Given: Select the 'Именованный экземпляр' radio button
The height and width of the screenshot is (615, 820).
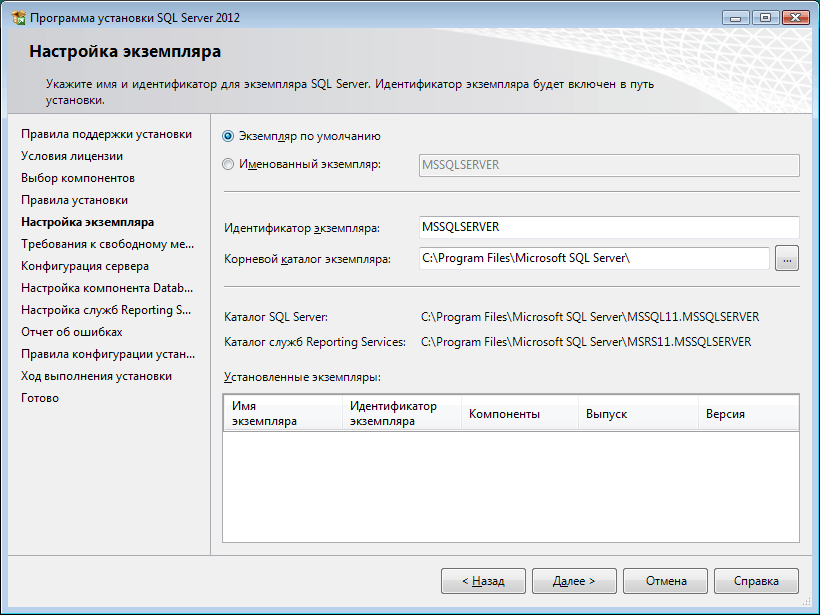Looking at the screenshot, I should [229, 164].
